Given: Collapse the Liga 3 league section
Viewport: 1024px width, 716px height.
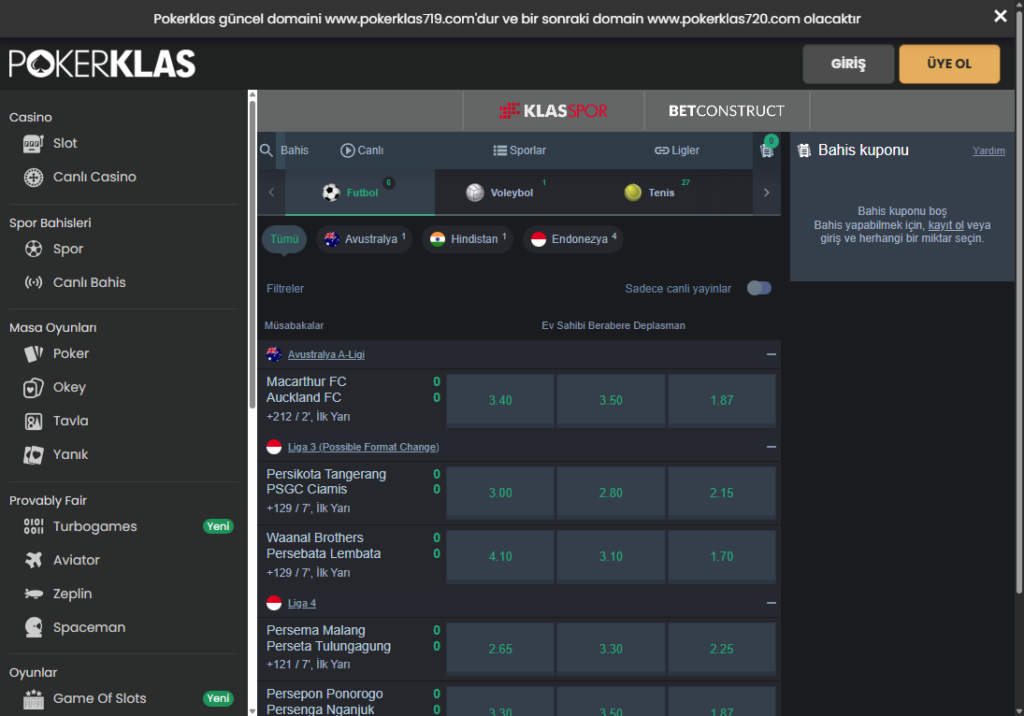Looking at the screenshot, I should tap(771, 447).
